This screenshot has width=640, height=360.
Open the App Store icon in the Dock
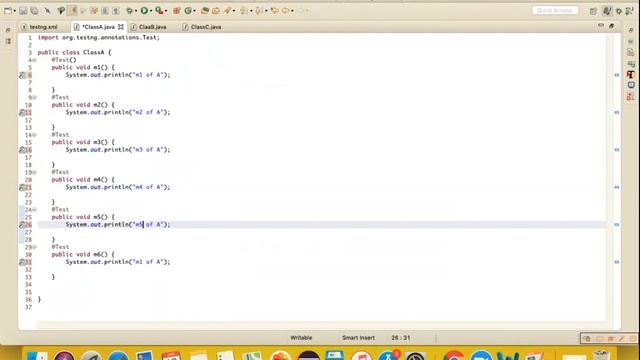pos(388,356)
